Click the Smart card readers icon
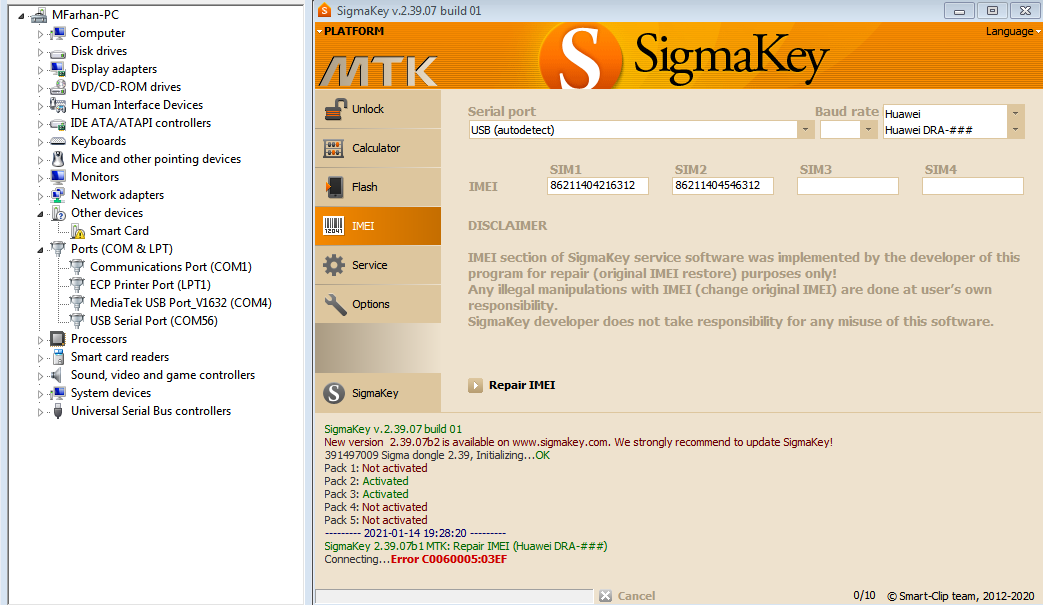The image size is (1043, 605). coord(58,357)
